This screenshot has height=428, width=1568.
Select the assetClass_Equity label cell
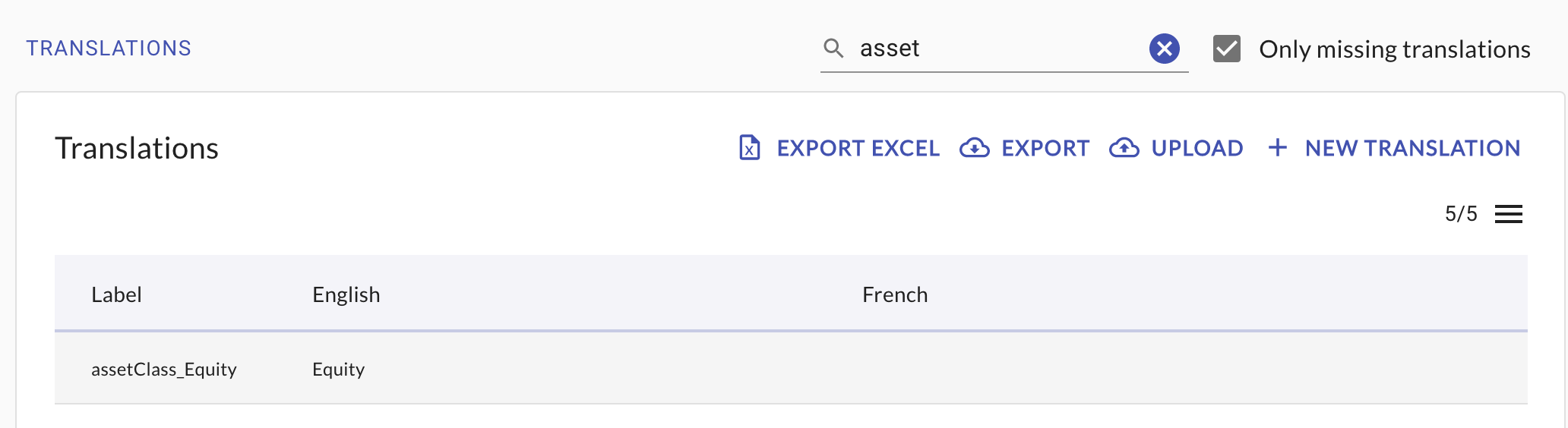[x=164, y=370]
